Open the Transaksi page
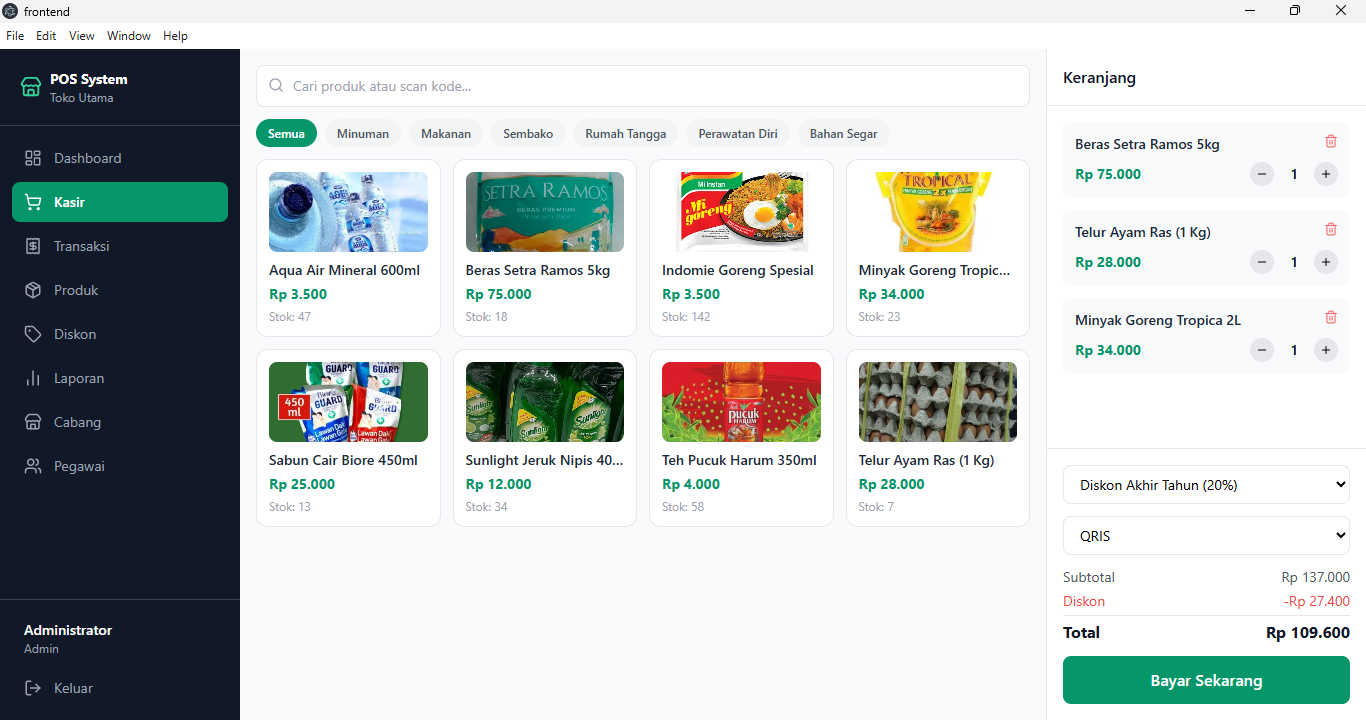Viewport: 1366px width, 720px height. pos(120,246)
